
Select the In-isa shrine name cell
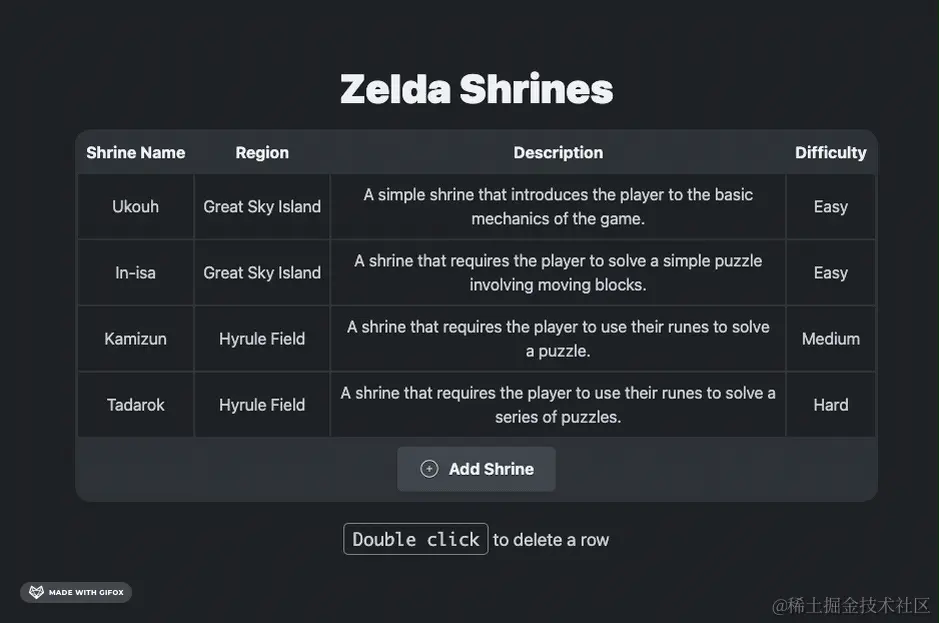coord(135,273)
